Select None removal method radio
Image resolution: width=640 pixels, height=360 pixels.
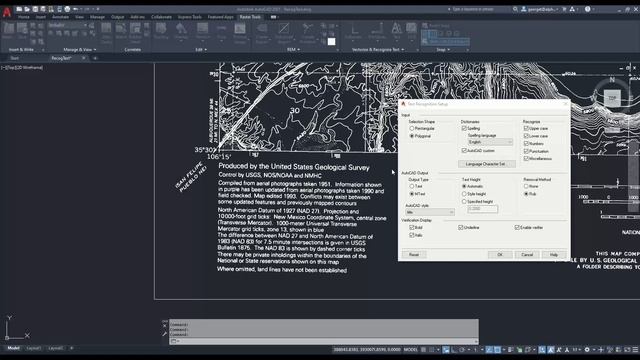[x=526, y=186]
